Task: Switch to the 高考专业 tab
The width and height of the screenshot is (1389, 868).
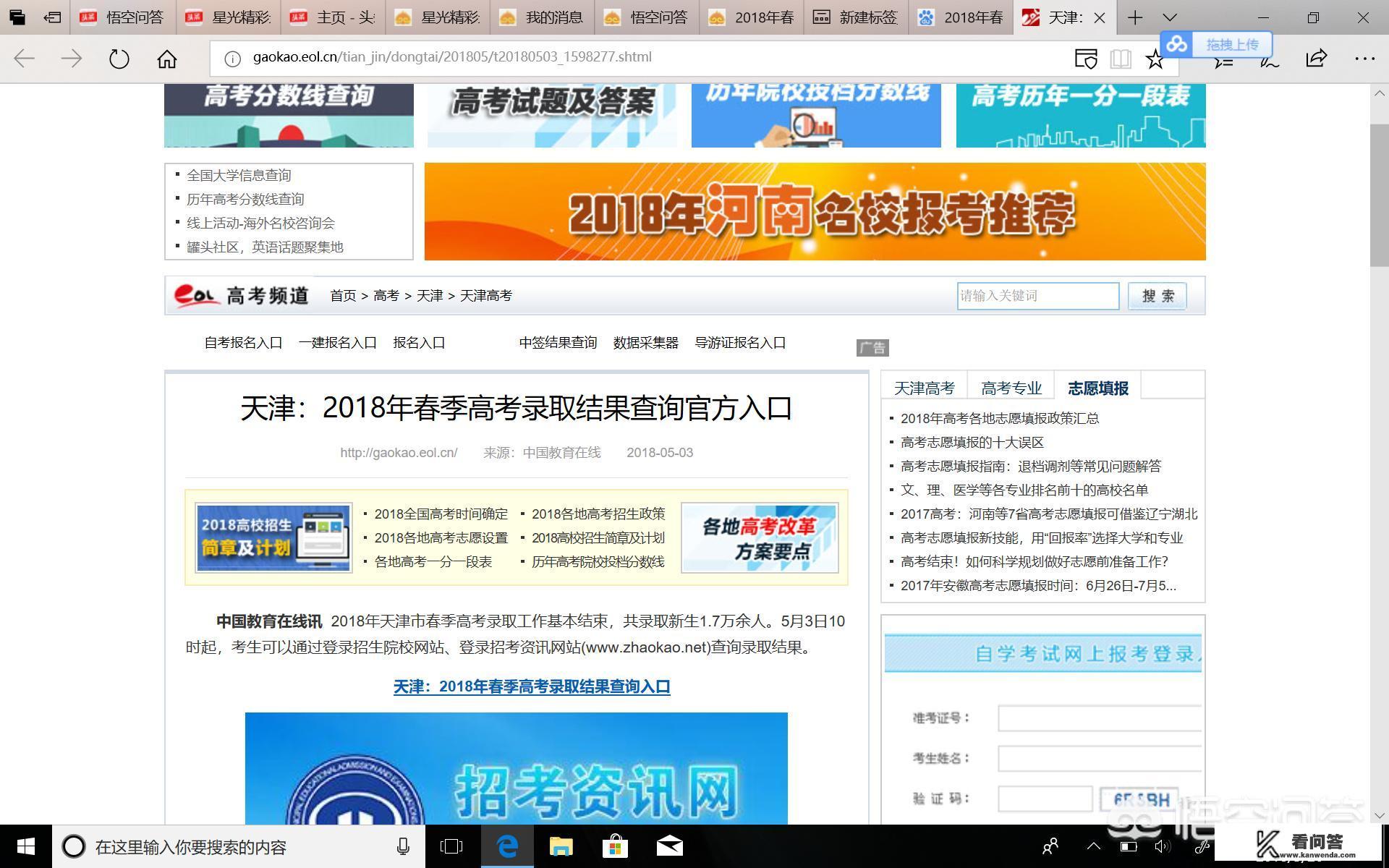Action: (1011, 388)
